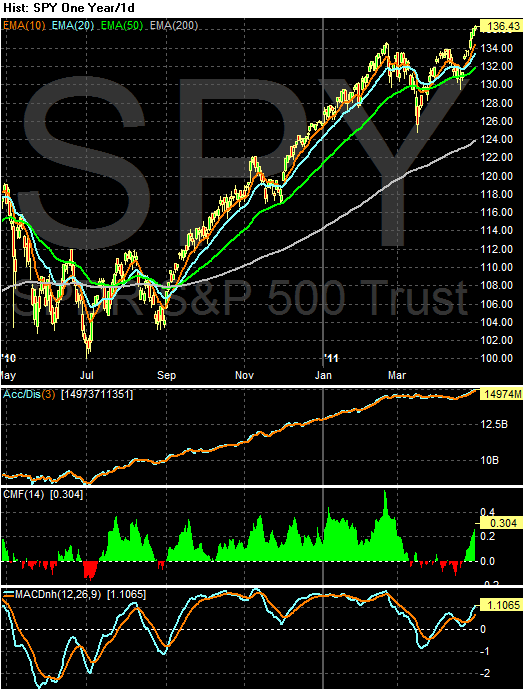This screenshot has height=692, width=524.
Task: Click the current price tag 136.43
Action: coord(501,27)
